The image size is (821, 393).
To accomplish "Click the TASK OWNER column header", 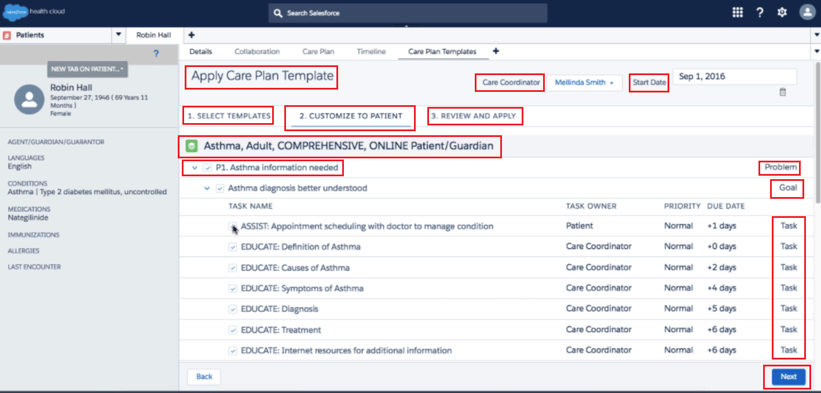I will pos(591,206).
